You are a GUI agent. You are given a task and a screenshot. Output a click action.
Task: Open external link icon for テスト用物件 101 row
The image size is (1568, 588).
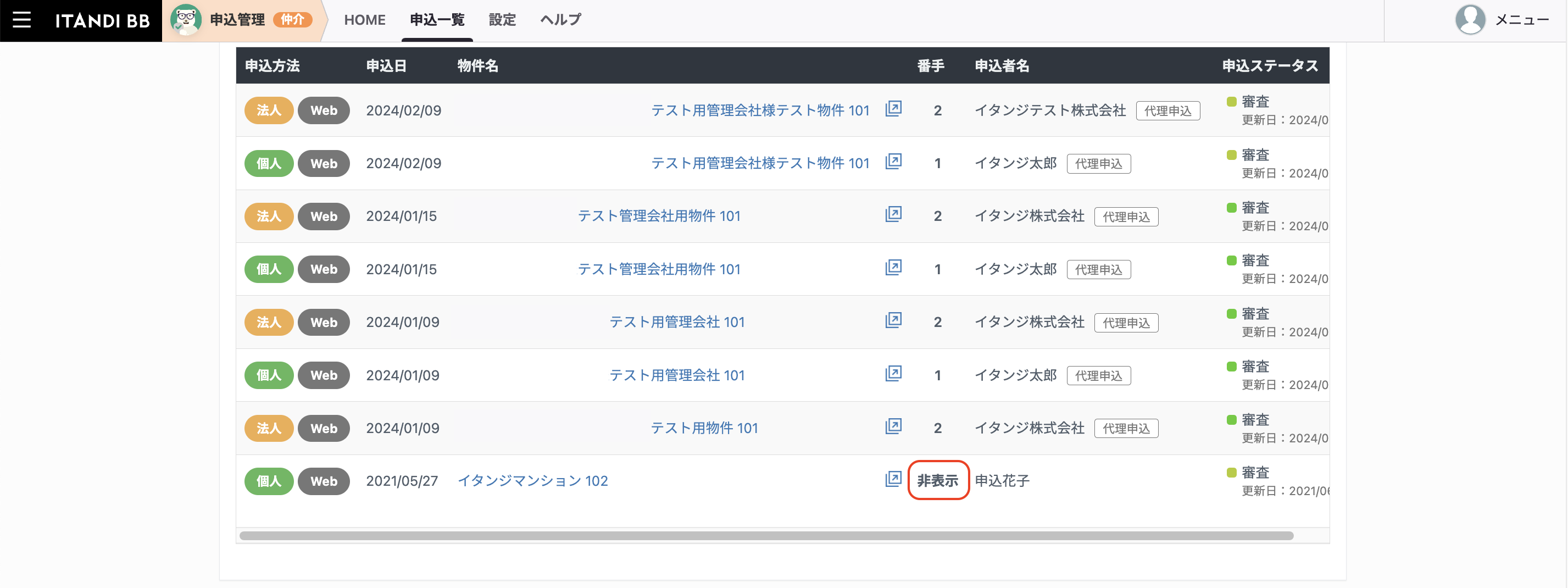point(893,426)
